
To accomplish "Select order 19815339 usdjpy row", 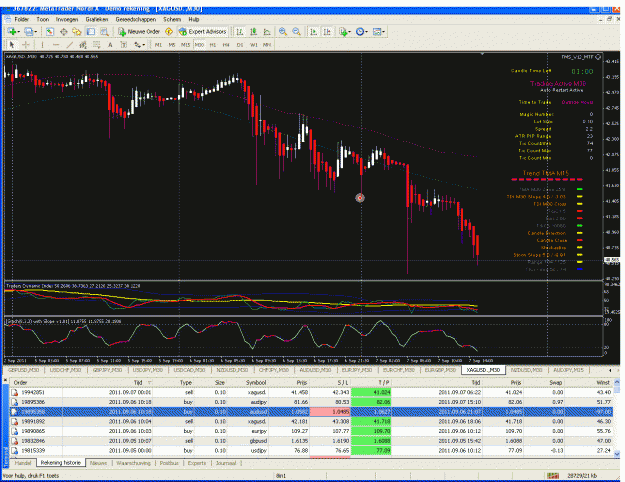I will (311, 451).
